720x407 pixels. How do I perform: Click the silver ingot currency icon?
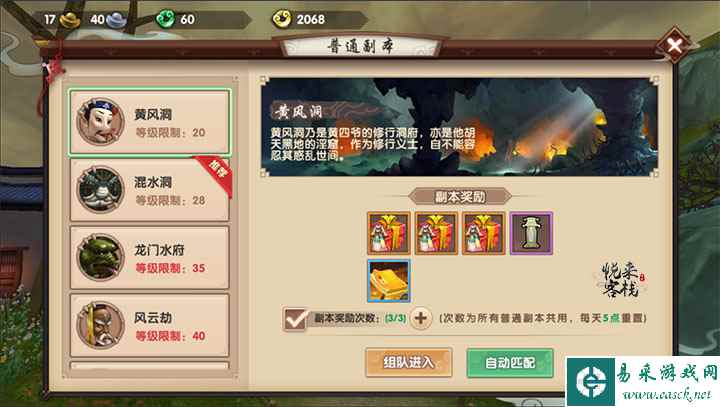tap(117, 20)
